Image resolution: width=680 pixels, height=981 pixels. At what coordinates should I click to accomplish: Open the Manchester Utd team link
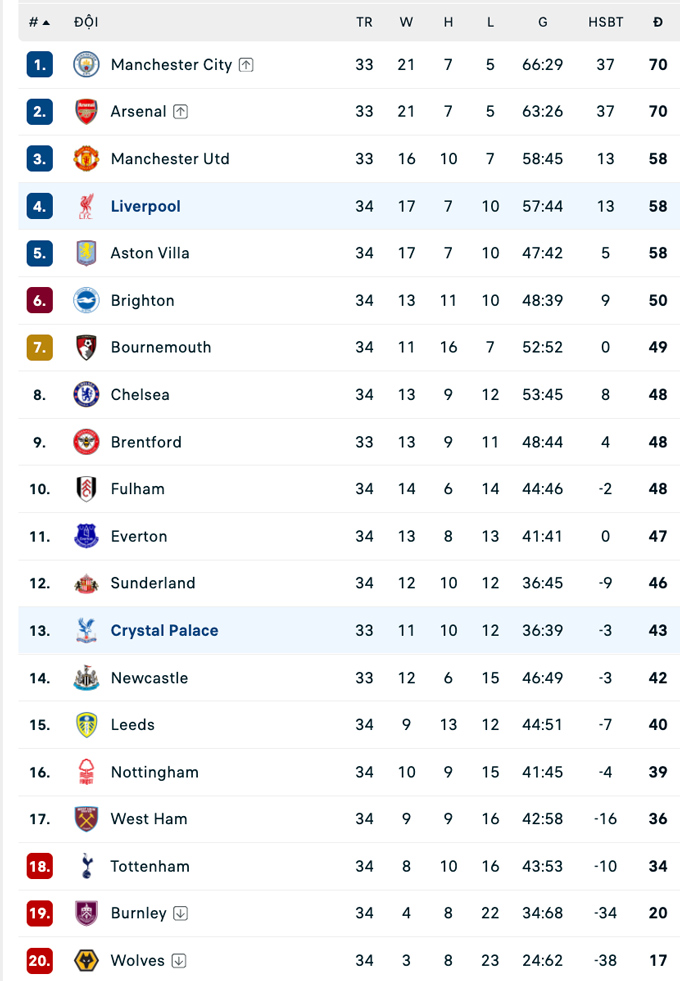(x=170, y=159)
